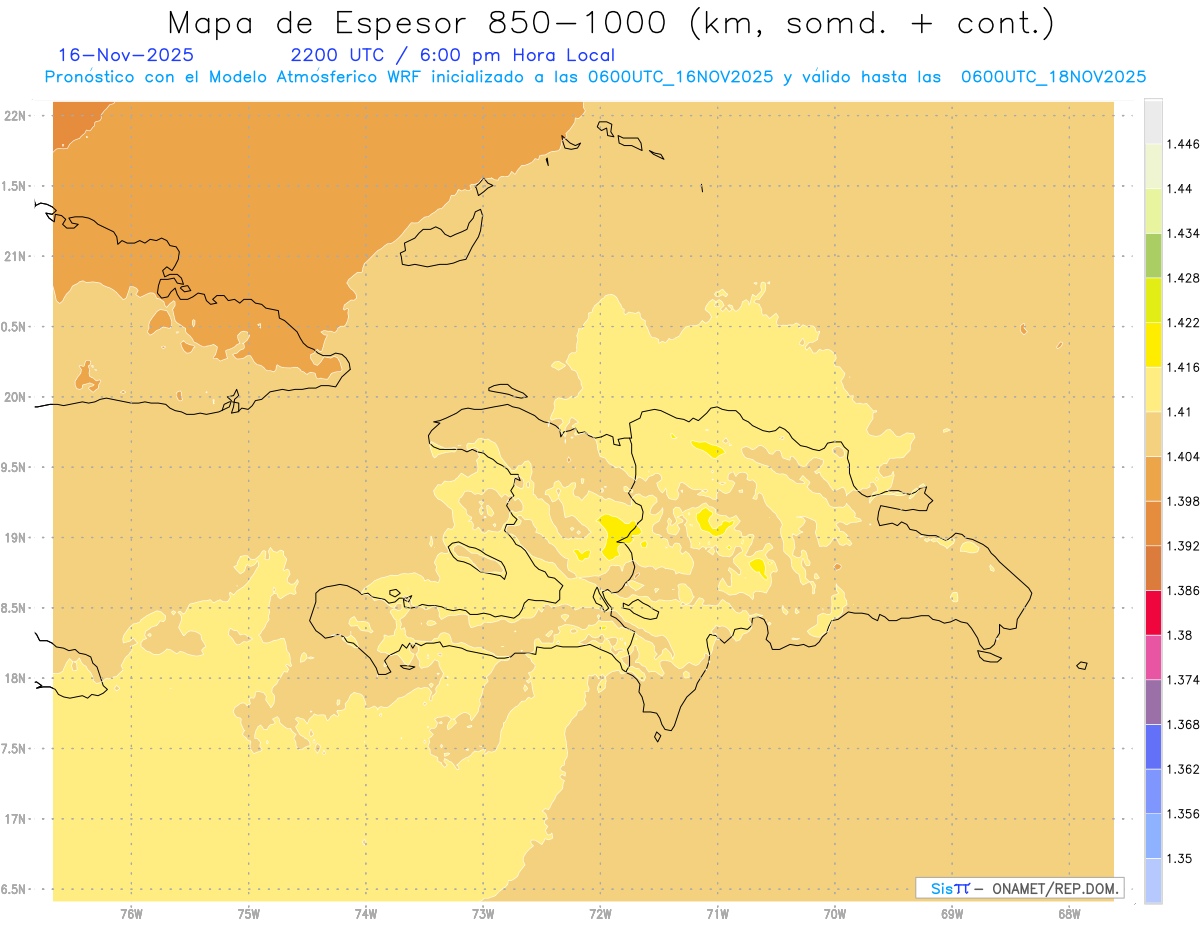This screenshot has height=927, width=1200.
Task: Click the '18N' latitude label
Action: coord(15,678)
